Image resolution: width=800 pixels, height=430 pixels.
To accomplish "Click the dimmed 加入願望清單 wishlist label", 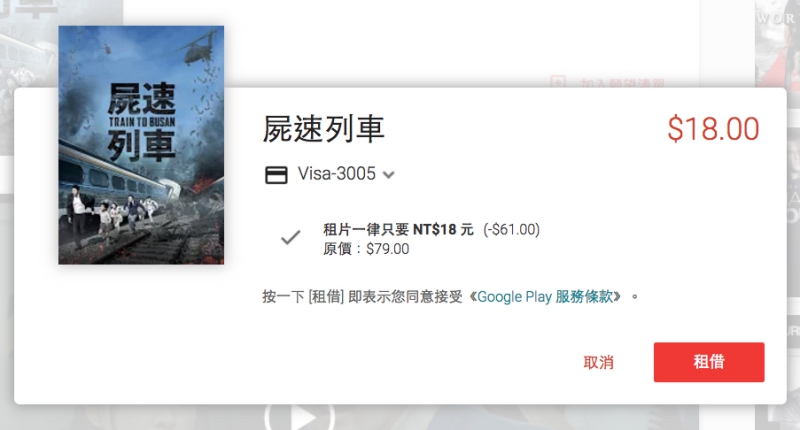I will click(x=622, y=83).
